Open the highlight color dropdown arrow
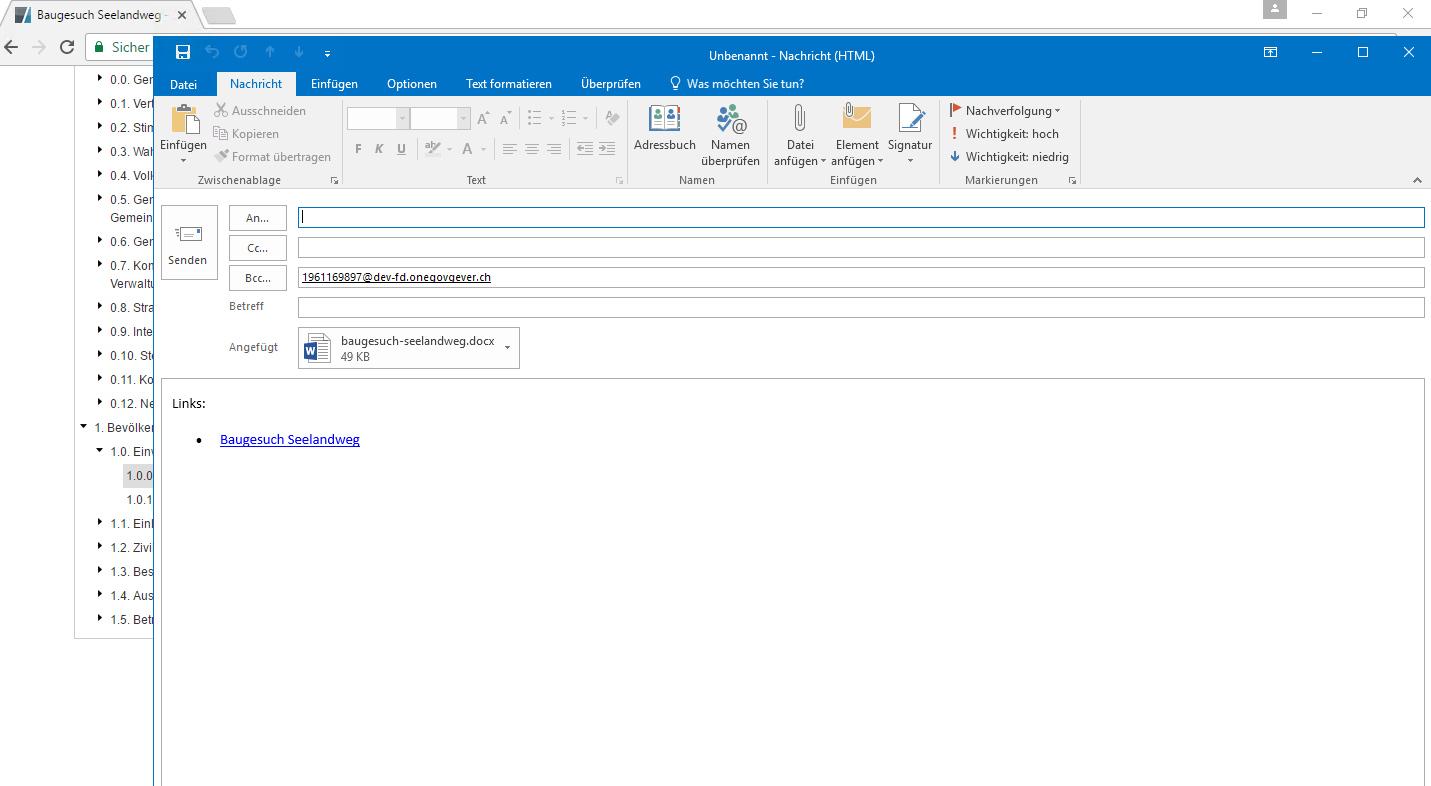This screenshot has width=1431, height=786. (x=449, y=150)
